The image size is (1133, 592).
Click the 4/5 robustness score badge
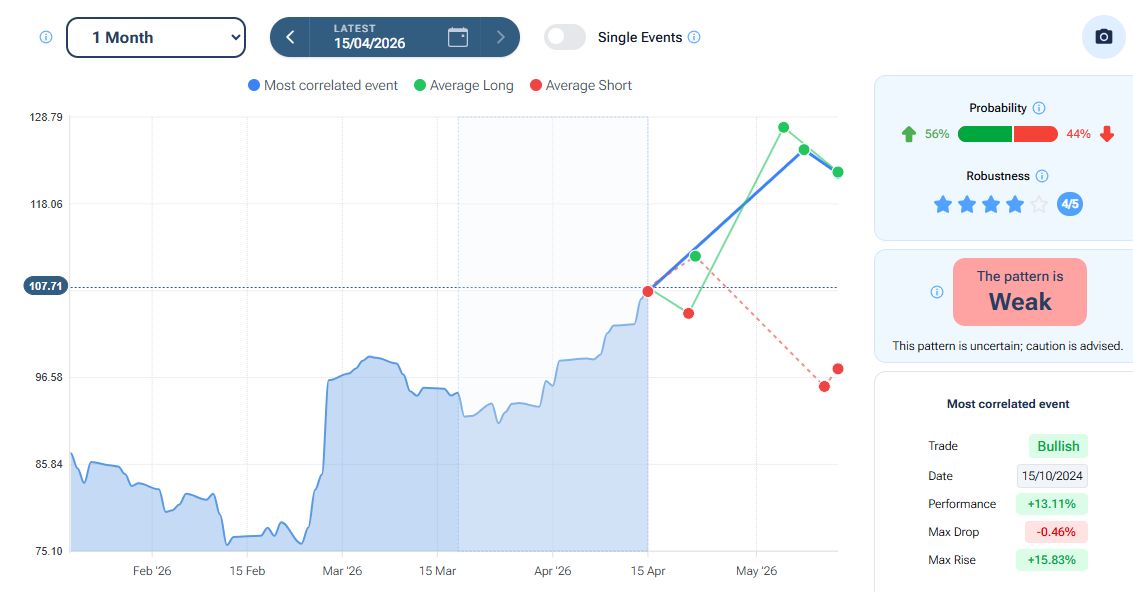click(x=1070, y=204)
